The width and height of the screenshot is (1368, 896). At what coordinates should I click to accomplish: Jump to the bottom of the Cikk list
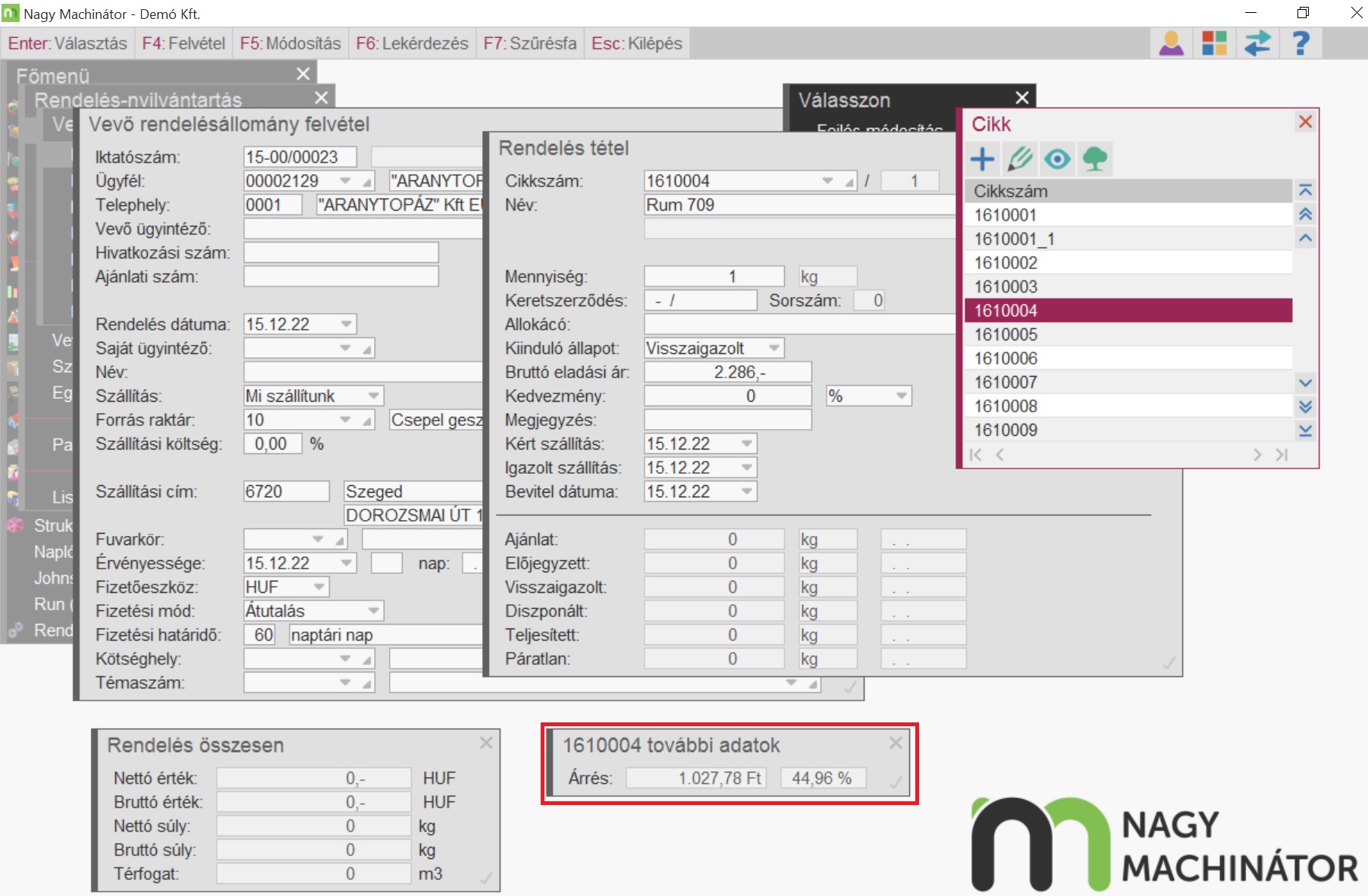[1305, 431]
